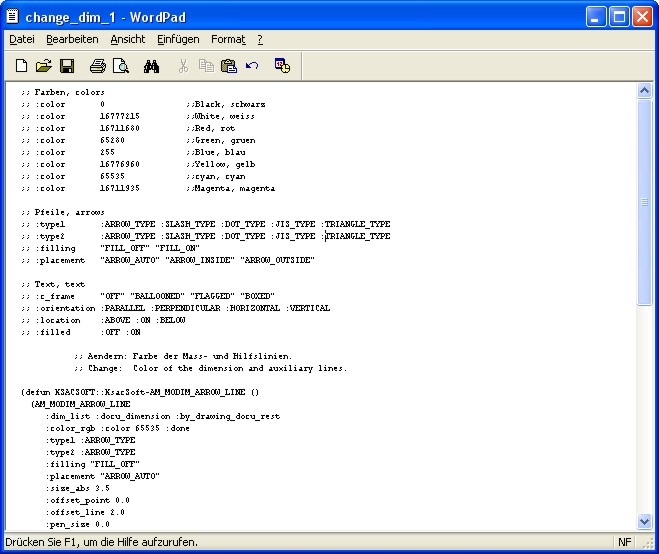Viewport: 659px width, 554px height.
Task: Click the Paste clipboard icon
Action: click(x=228, y=66)
